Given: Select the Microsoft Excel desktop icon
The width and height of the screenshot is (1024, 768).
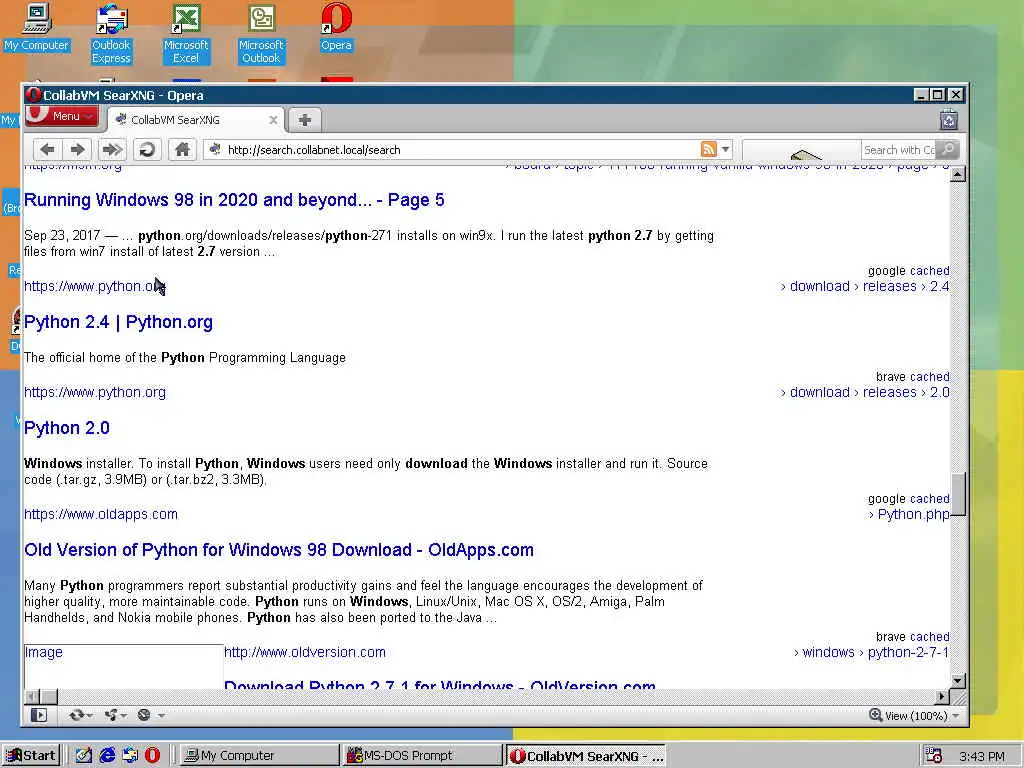Looking at the screenshot, I should pyautogui.click(x=186, y=34).
